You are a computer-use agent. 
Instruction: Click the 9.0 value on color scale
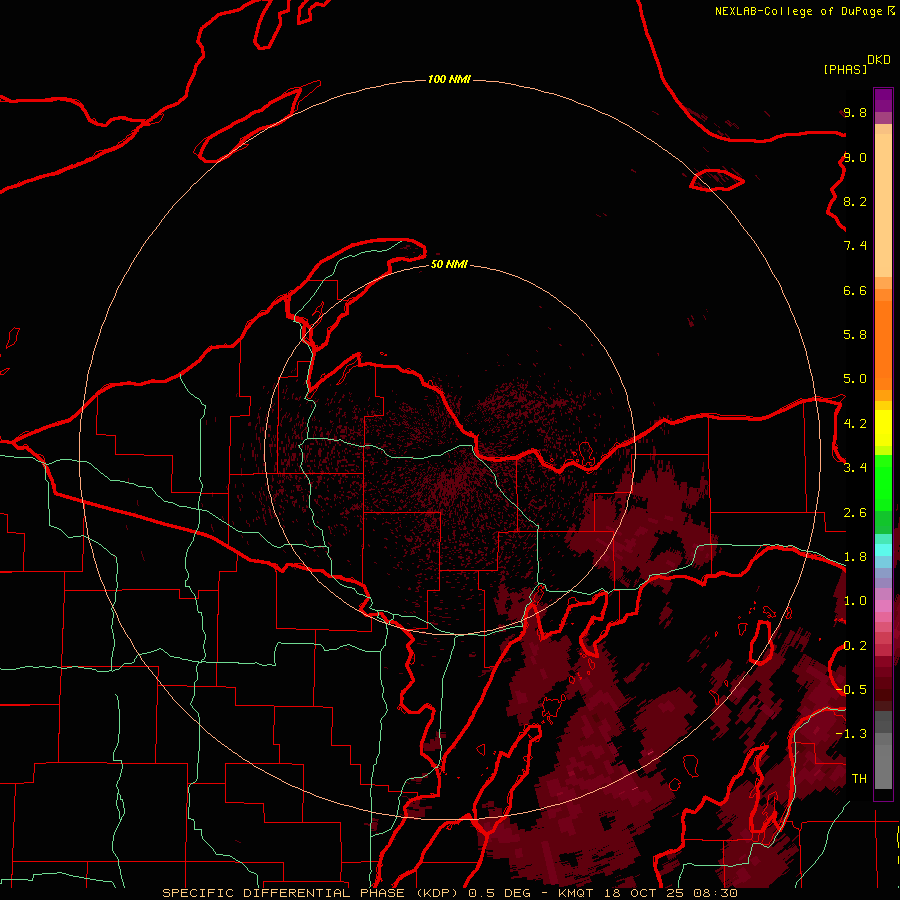855,157
